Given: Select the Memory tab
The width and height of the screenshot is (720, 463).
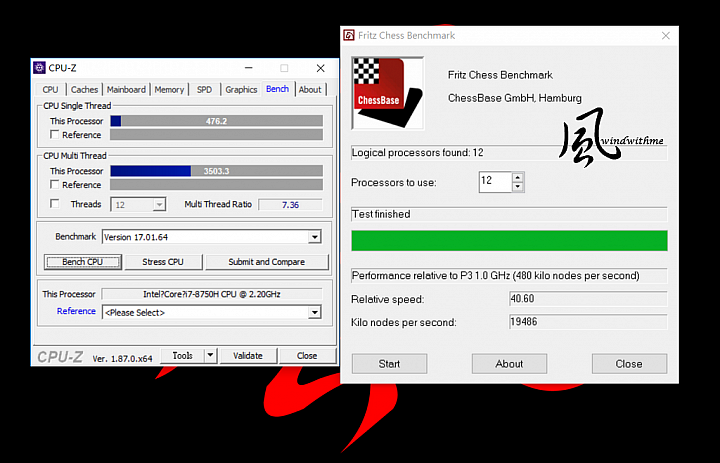Looking at the screenshot, I should coord(169,90).
